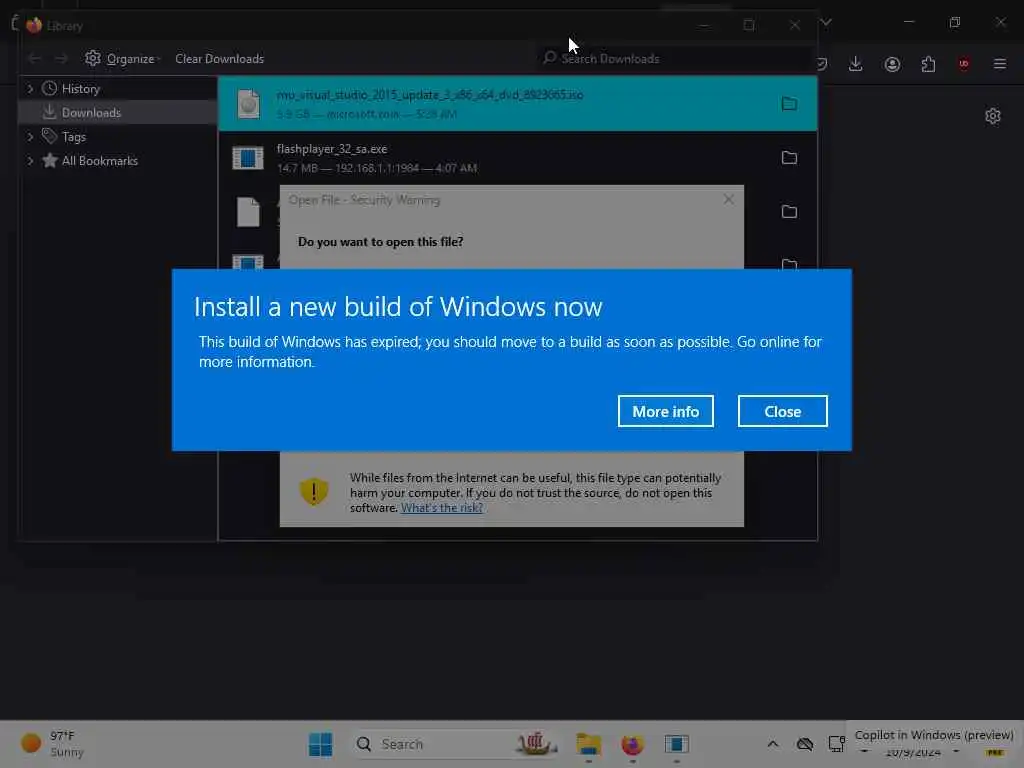Dismiss the Windows expired notice with Close
Viewport: 1024px width, 768px height.
click(782, 411)
